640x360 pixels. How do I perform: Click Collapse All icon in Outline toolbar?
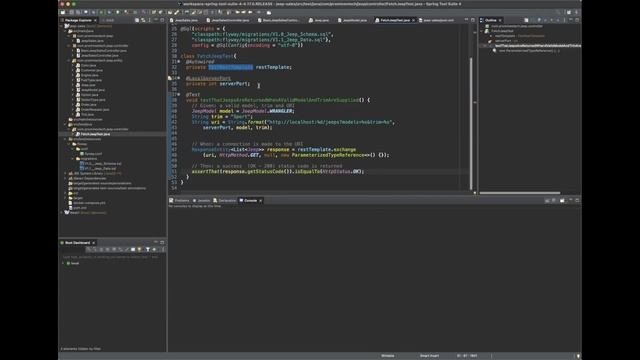(x=527, y=20)
